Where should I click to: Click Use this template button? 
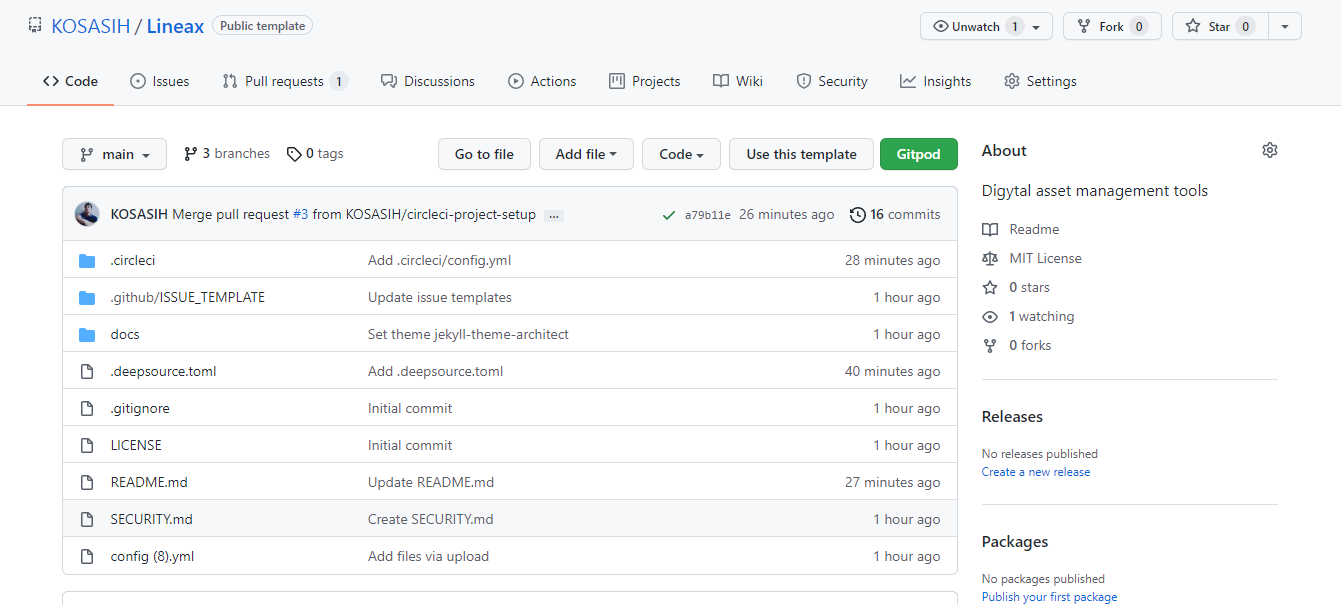801,154
